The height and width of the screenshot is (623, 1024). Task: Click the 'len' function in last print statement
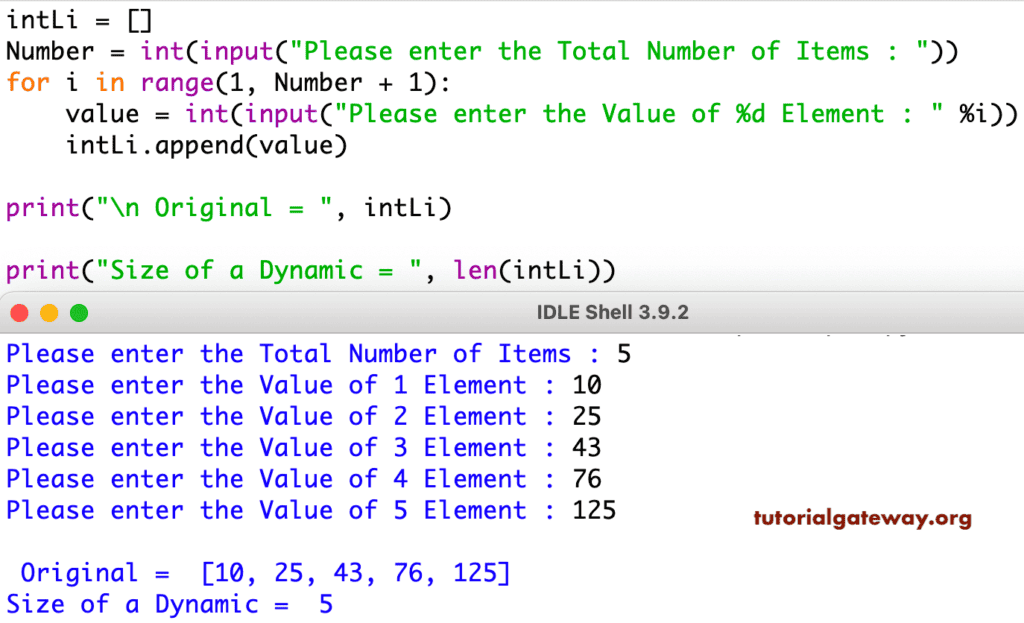[475, 270]
